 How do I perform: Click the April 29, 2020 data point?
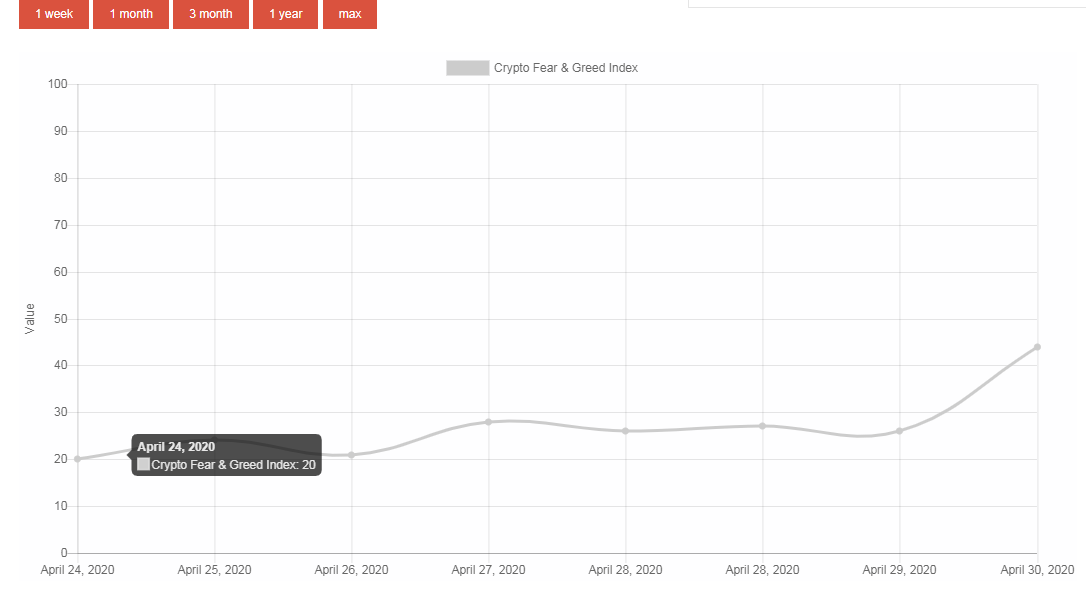[900, 431]
